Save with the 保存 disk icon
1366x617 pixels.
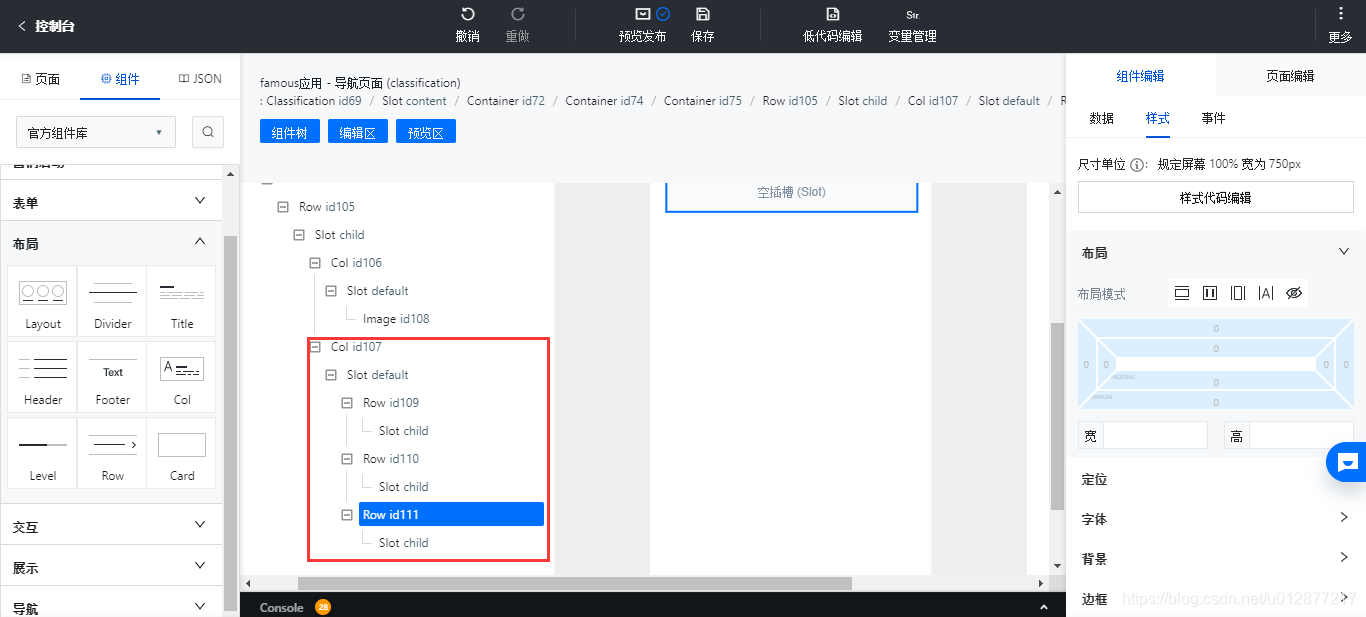pos(703,14)
